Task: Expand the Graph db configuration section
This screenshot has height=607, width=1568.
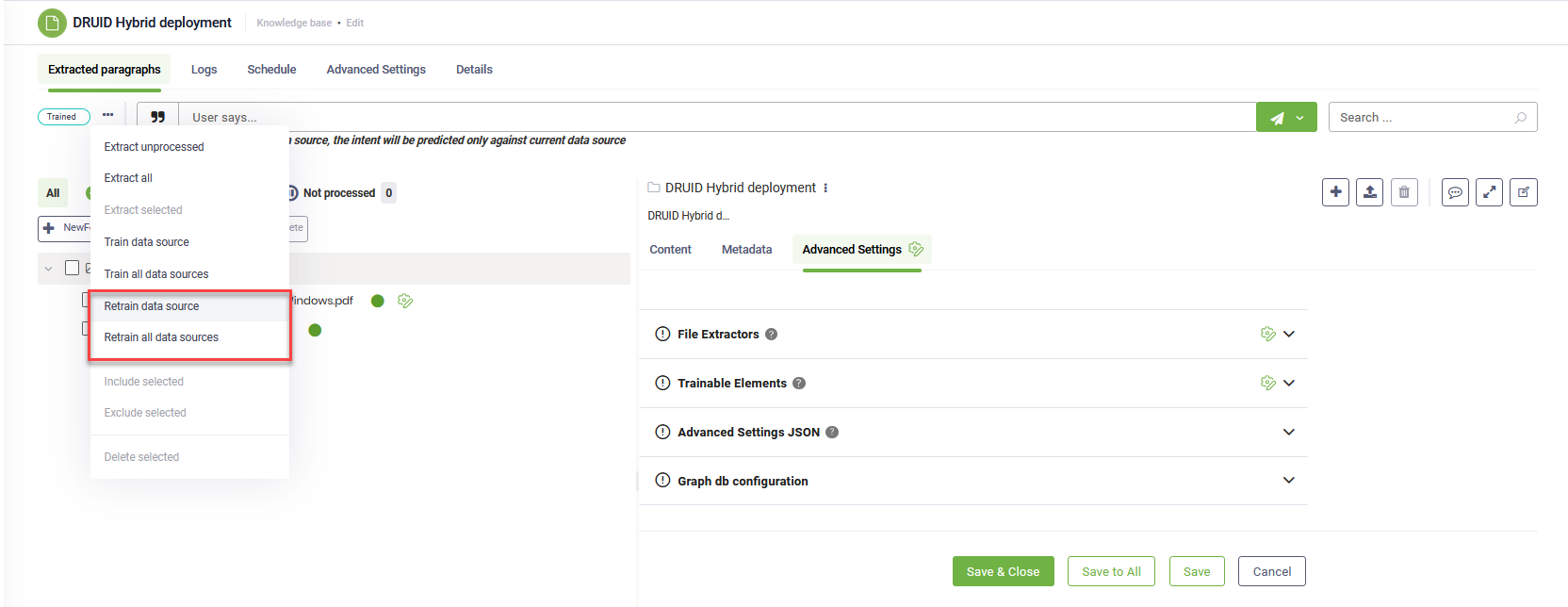Action: [1288, 481]
